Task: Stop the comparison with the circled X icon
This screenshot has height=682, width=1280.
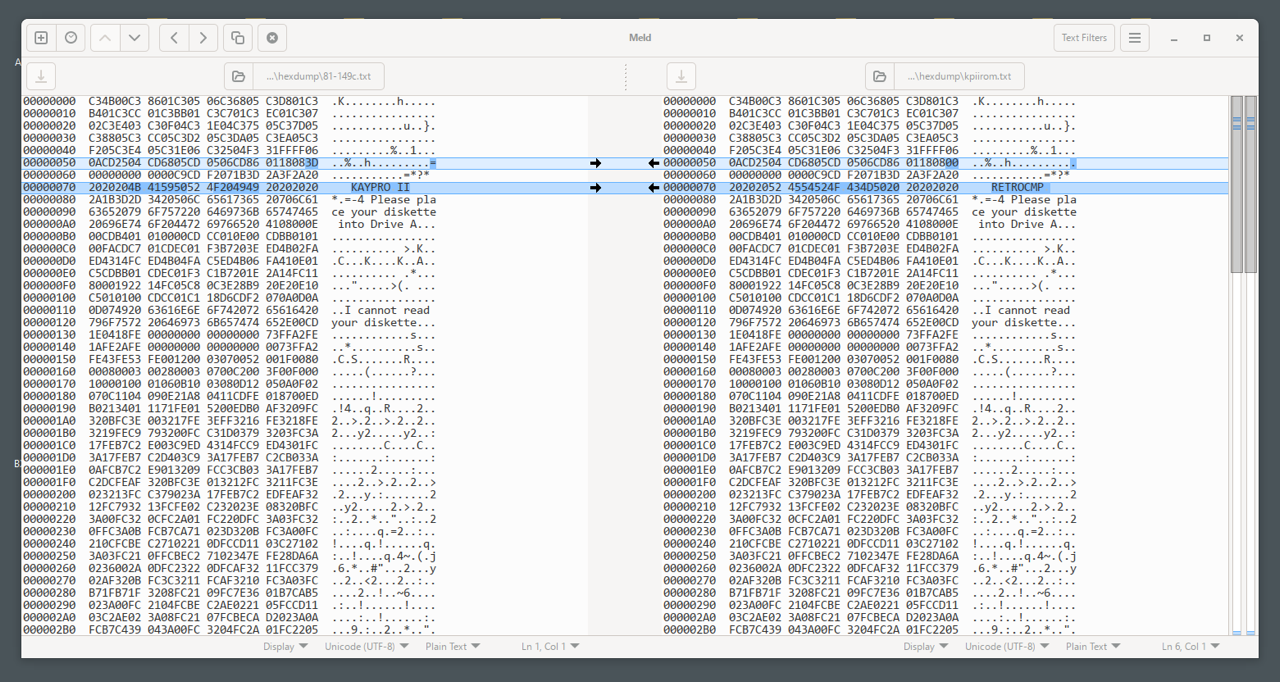Action: [272, 38]
